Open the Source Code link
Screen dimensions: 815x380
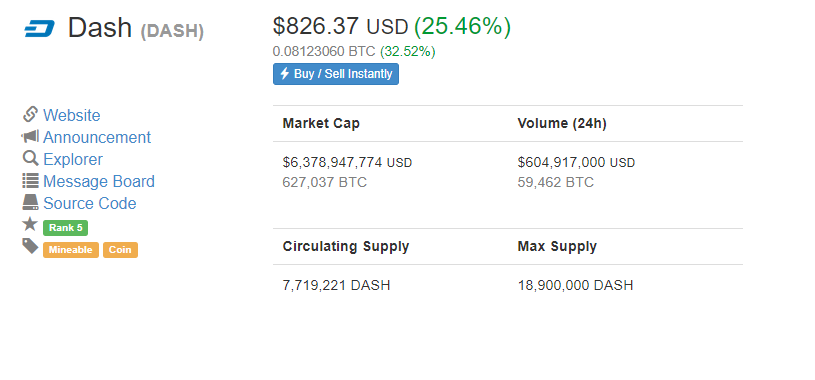(x=89, y=203)
